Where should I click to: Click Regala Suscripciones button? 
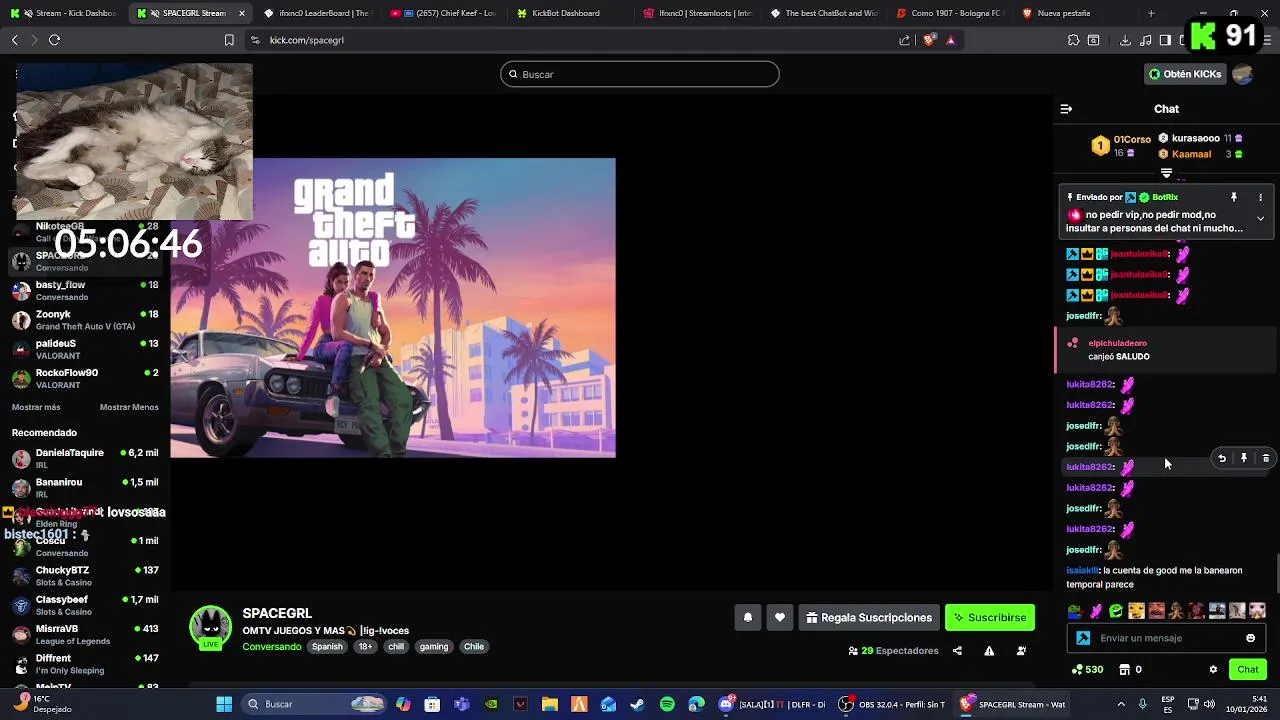[x=869, y=618]
